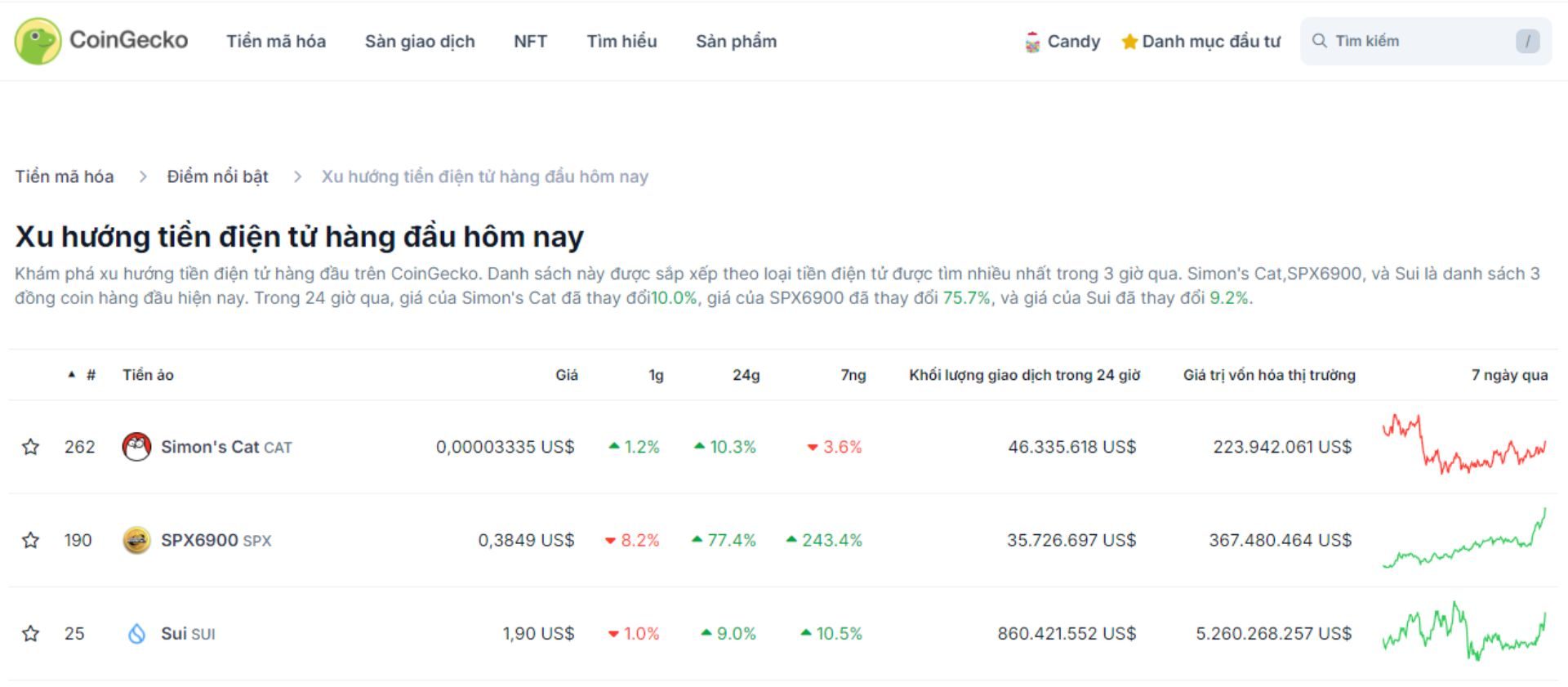
Task: Click the 7 ngày qua column header
Action: point(1509,375)
